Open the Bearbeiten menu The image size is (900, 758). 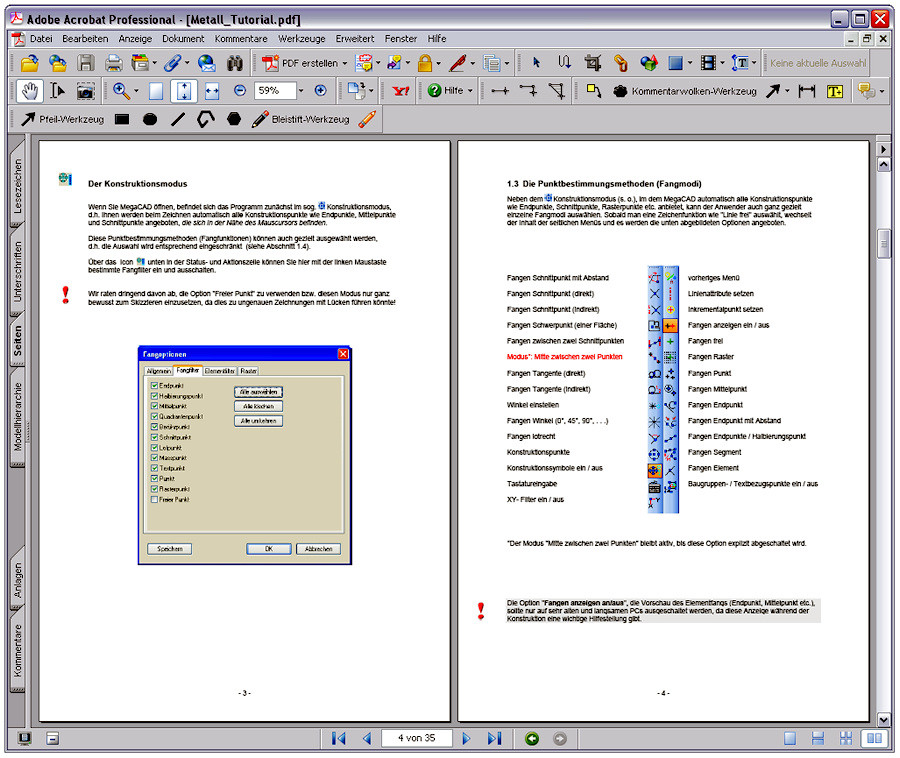[x=85, y=39]
